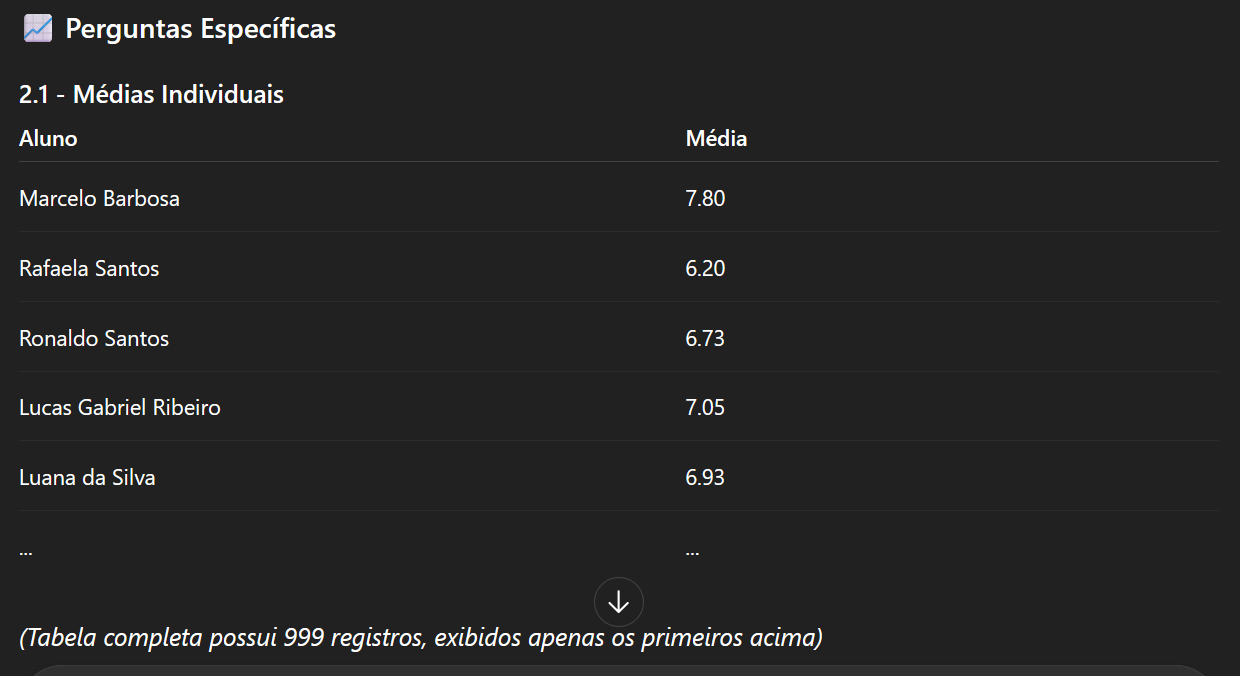Image resolution: width=1240 pixels, height=676 pixels.
Task: Select the Lucas Gabriel Ribeiro name cell
Action: (x=120, y=407)
